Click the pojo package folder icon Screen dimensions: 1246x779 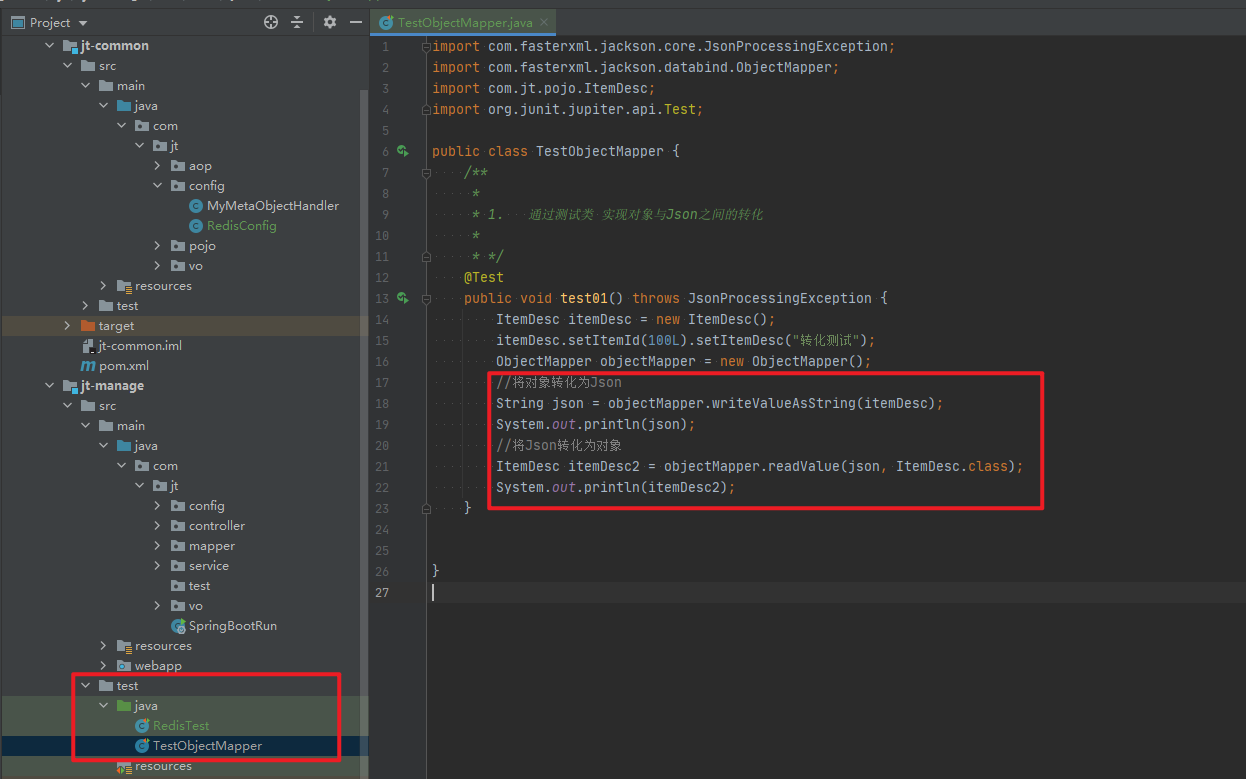click(178, 246)
